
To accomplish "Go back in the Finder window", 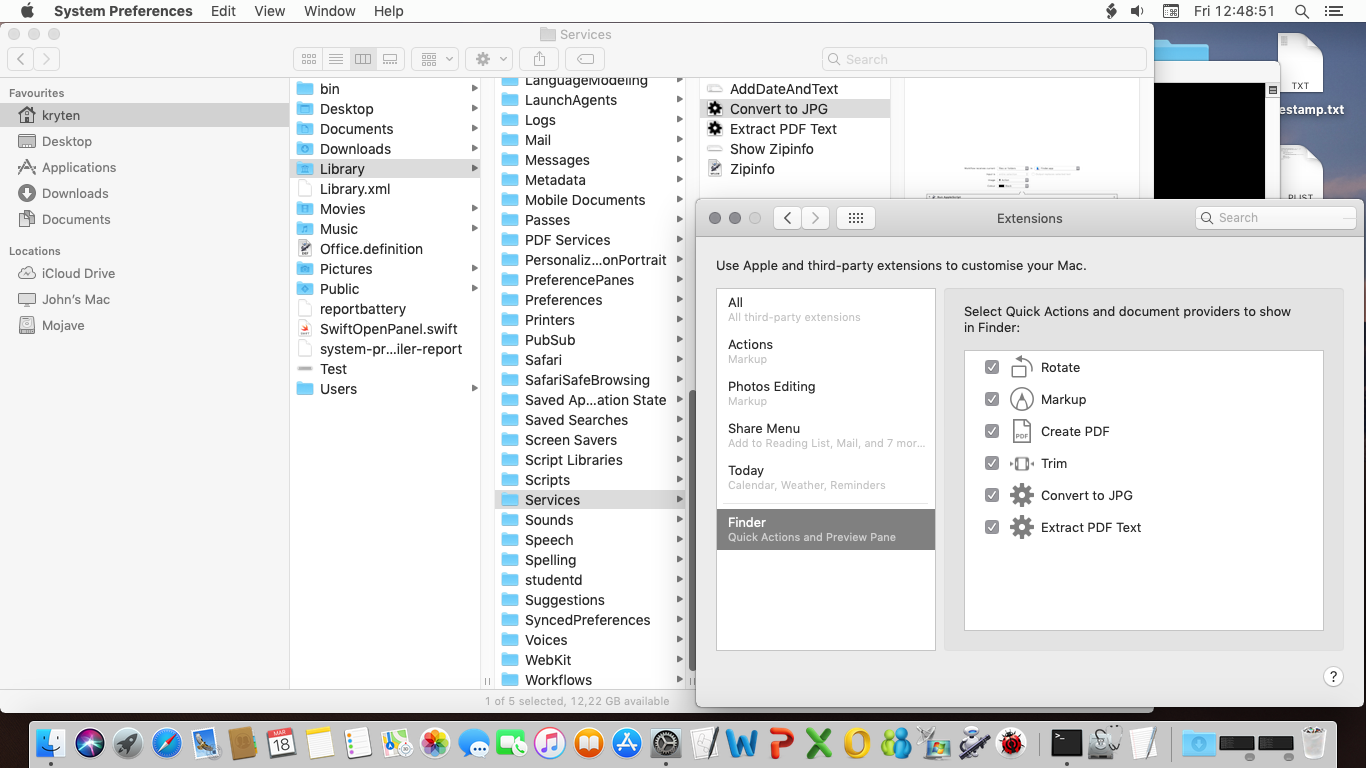I will point(21,59).
